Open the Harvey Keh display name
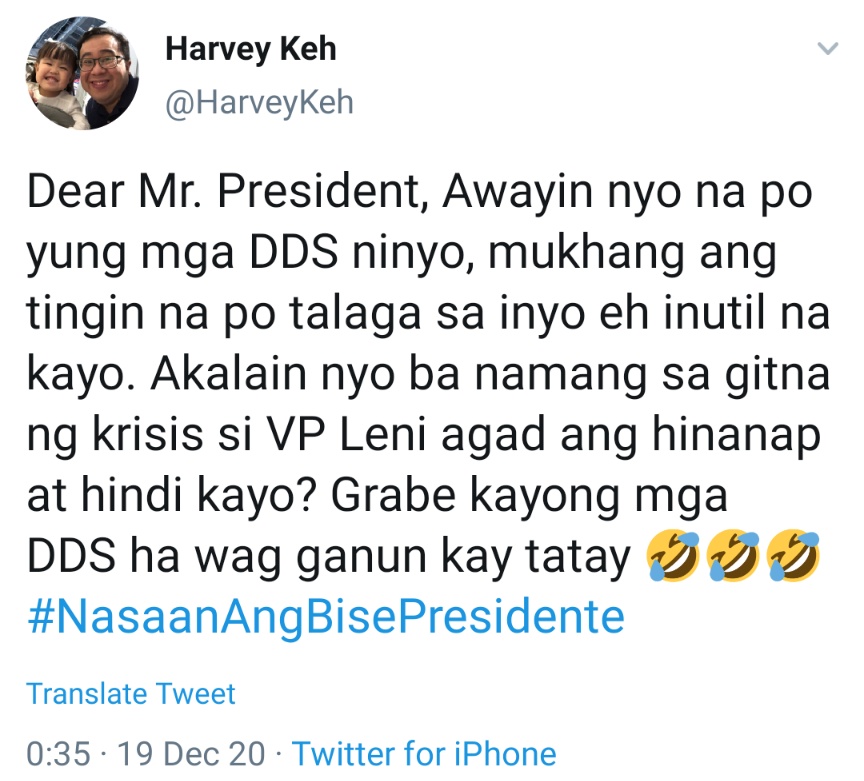 click(250, 48)
